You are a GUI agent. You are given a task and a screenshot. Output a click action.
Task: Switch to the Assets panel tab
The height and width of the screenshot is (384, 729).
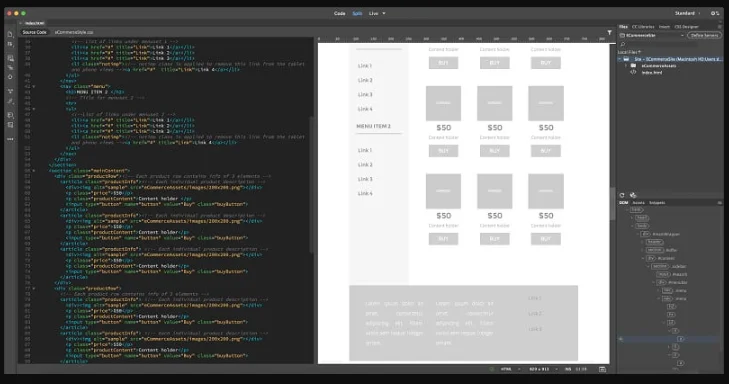click(638, 203)
